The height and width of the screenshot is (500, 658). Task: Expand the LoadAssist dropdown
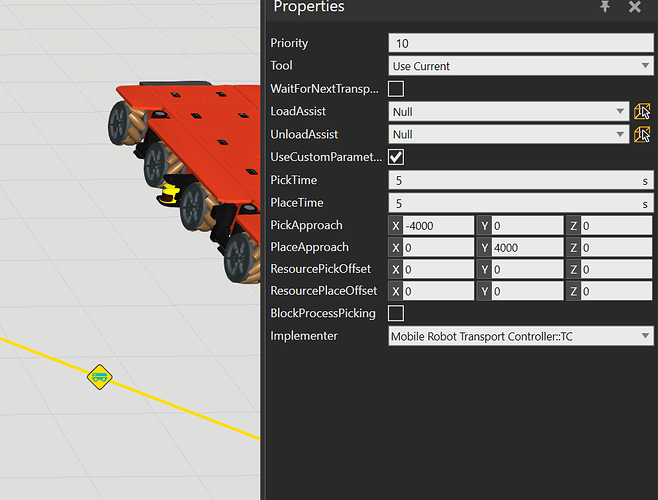click(x=508, y=112)
